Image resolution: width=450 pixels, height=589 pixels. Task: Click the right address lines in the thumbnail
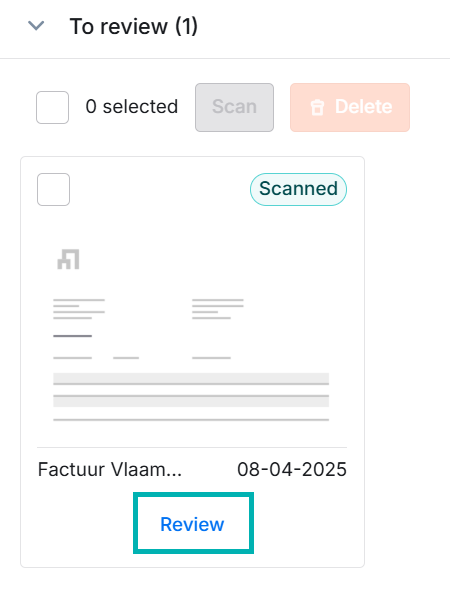[x=218, y=309]
